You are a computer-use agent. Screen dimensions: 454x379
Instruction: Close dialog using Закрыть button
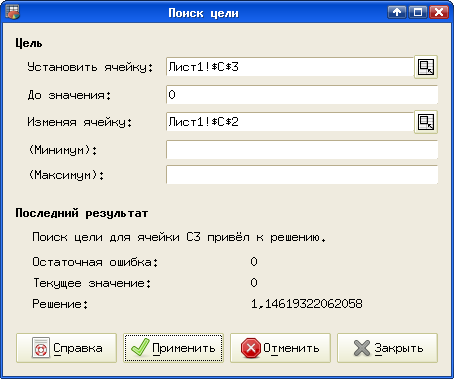pyautogui.click(x=387, y=348)
